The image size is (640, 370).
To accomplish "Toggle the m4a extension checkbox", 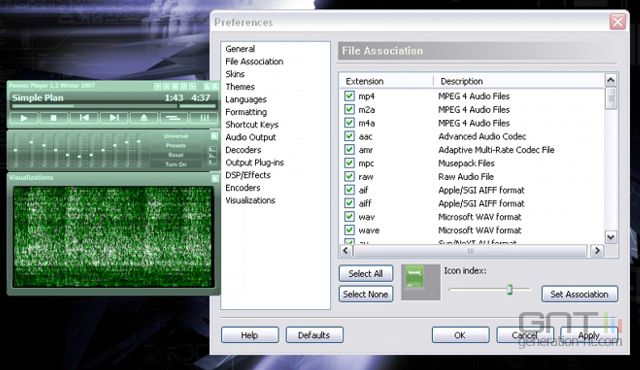I will click(349, 123).
